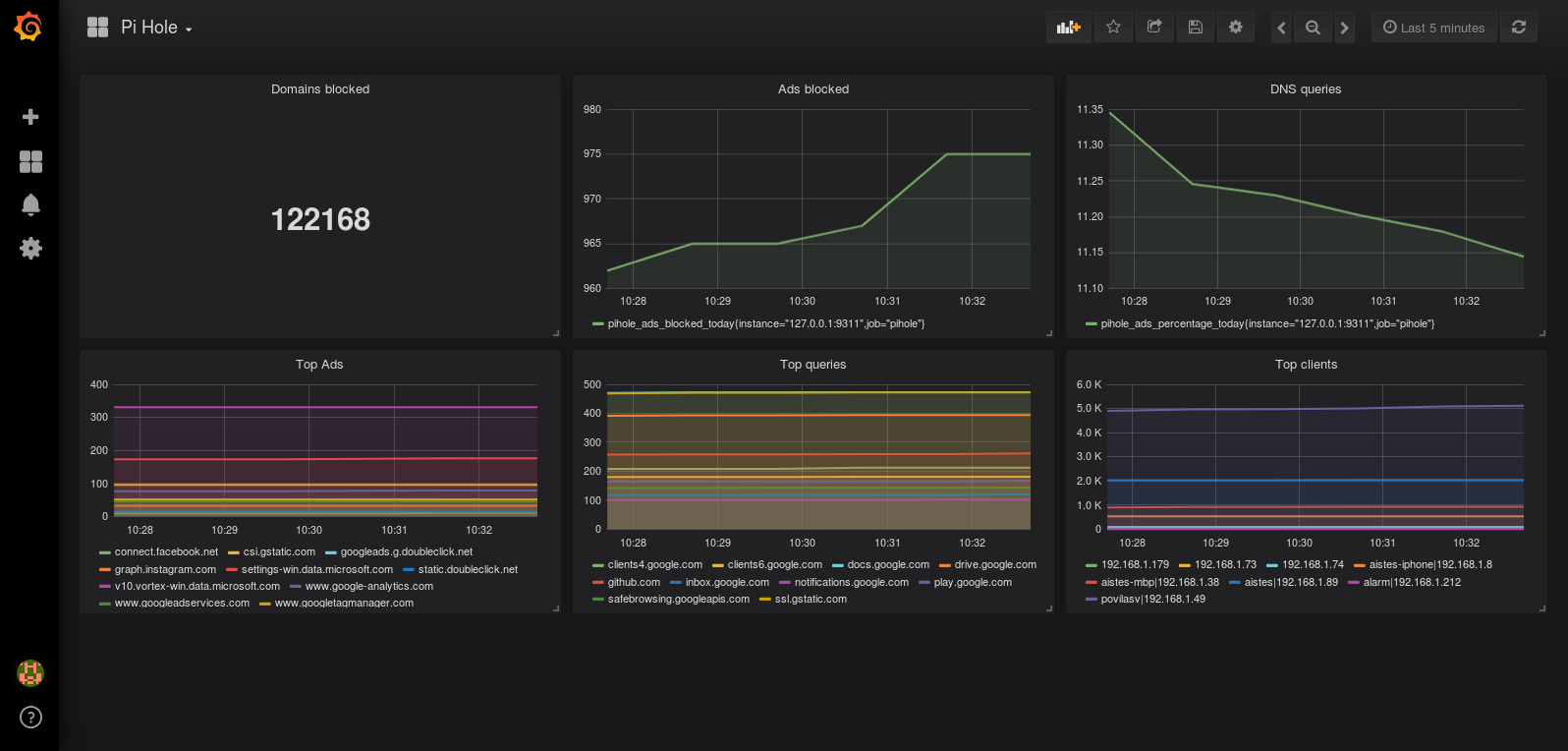1568x751 pixels.
Task: Open the Top queries panel title menu
Action: [x=812, y=365]
